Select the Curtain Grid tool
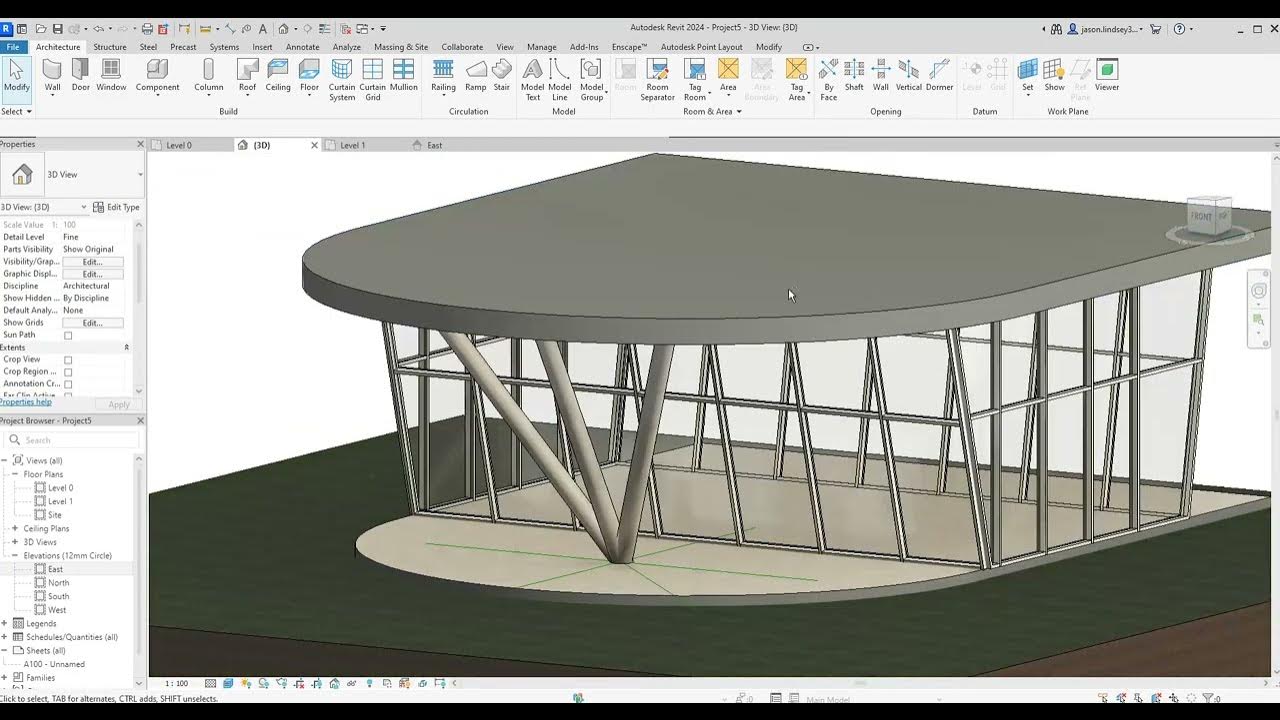1280x720 pixels. point(373,80)
